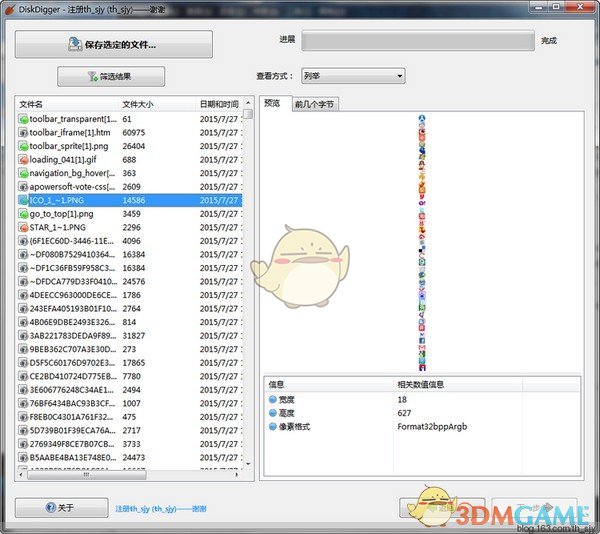The width and height of the screenshot is (600, 534).
Task: Open the filter results button
Action: (111, 77)
